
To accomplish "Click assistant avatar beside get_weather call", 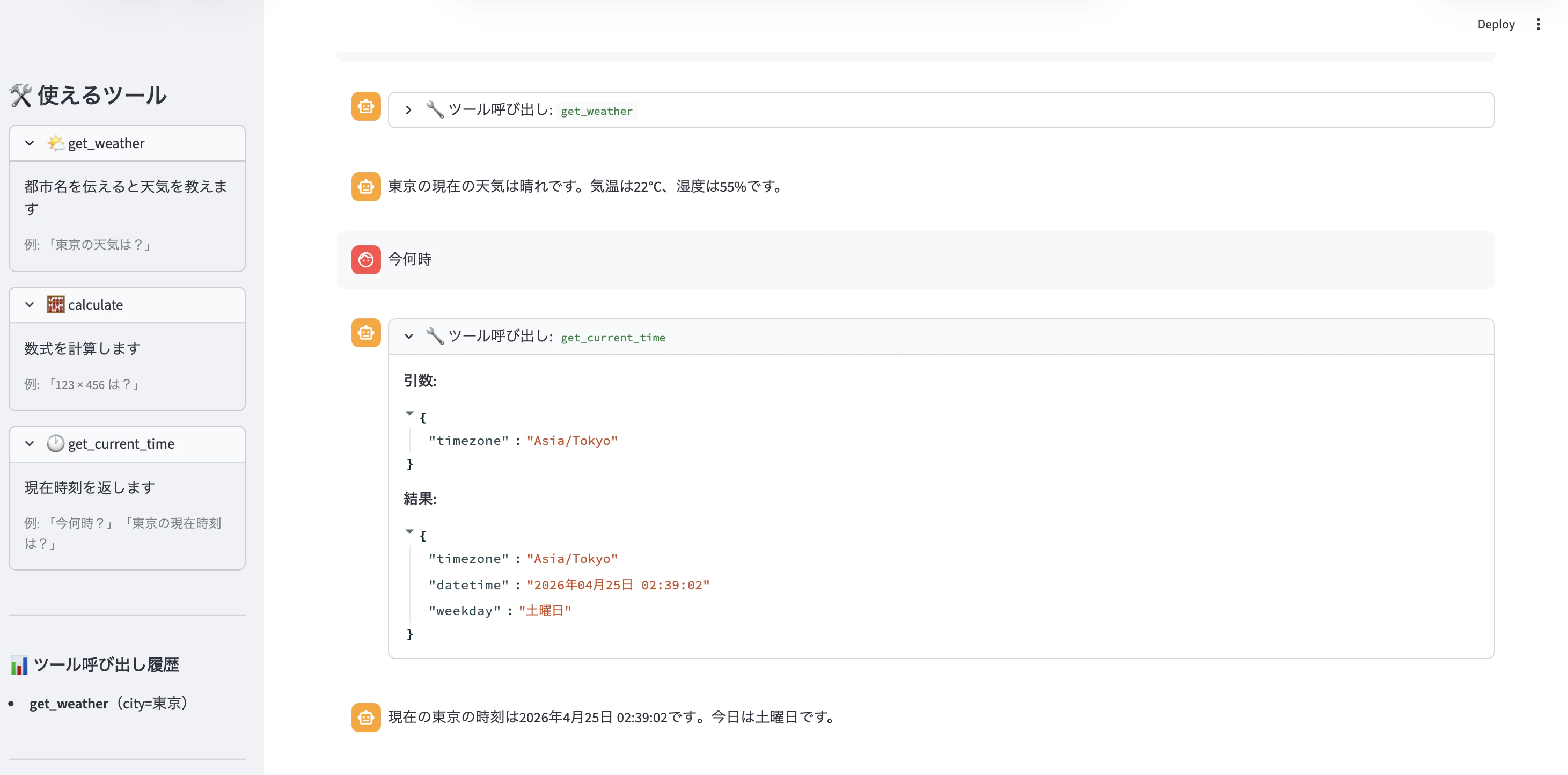I will [x=366, y=107].
